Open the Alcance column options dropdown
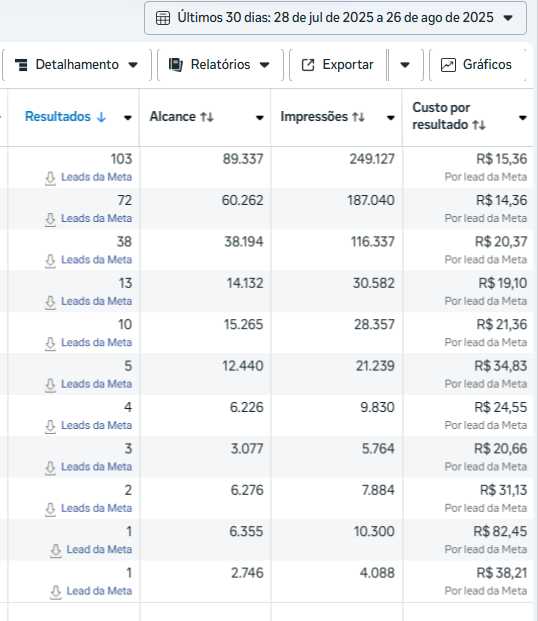 point(260,118)
